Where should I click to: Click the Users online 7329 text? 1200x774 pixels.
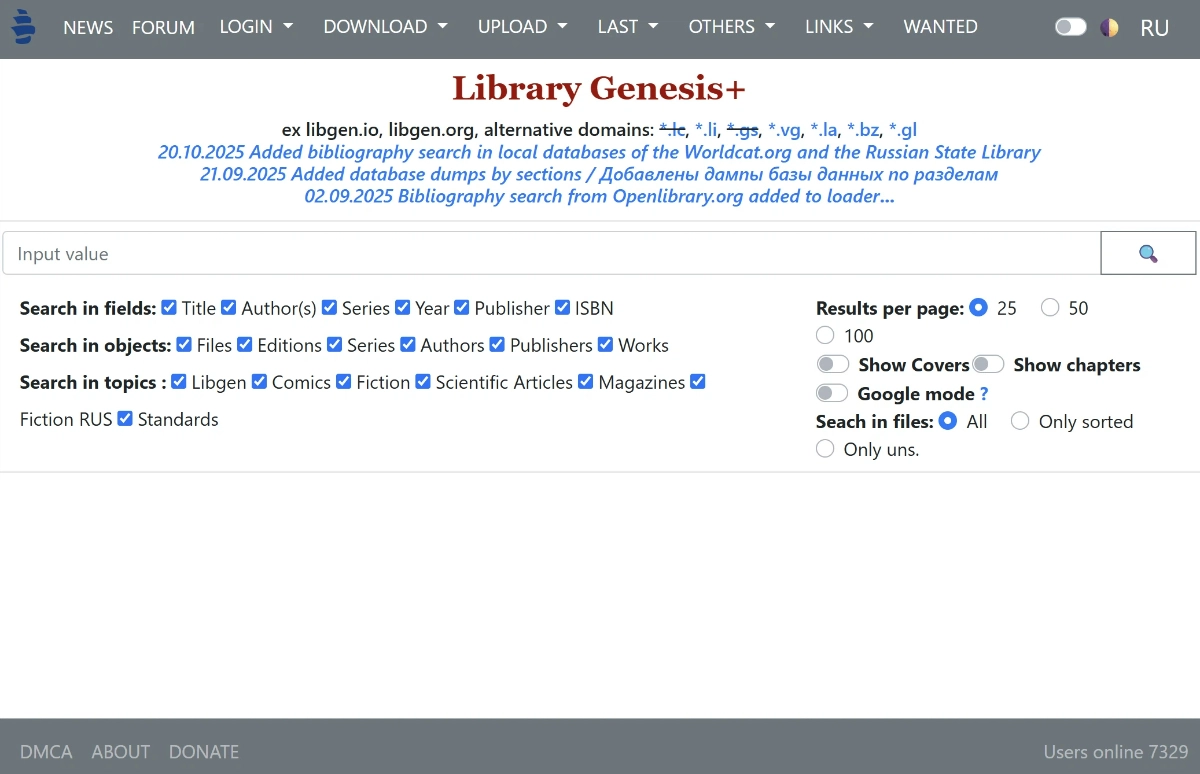click(x=1116, y=751)
